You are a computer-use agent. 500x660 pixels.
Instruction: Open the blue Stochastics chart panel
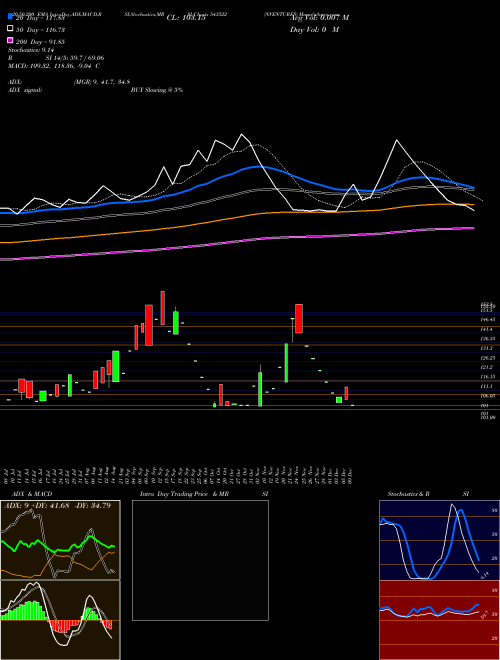tap(439, 540)
